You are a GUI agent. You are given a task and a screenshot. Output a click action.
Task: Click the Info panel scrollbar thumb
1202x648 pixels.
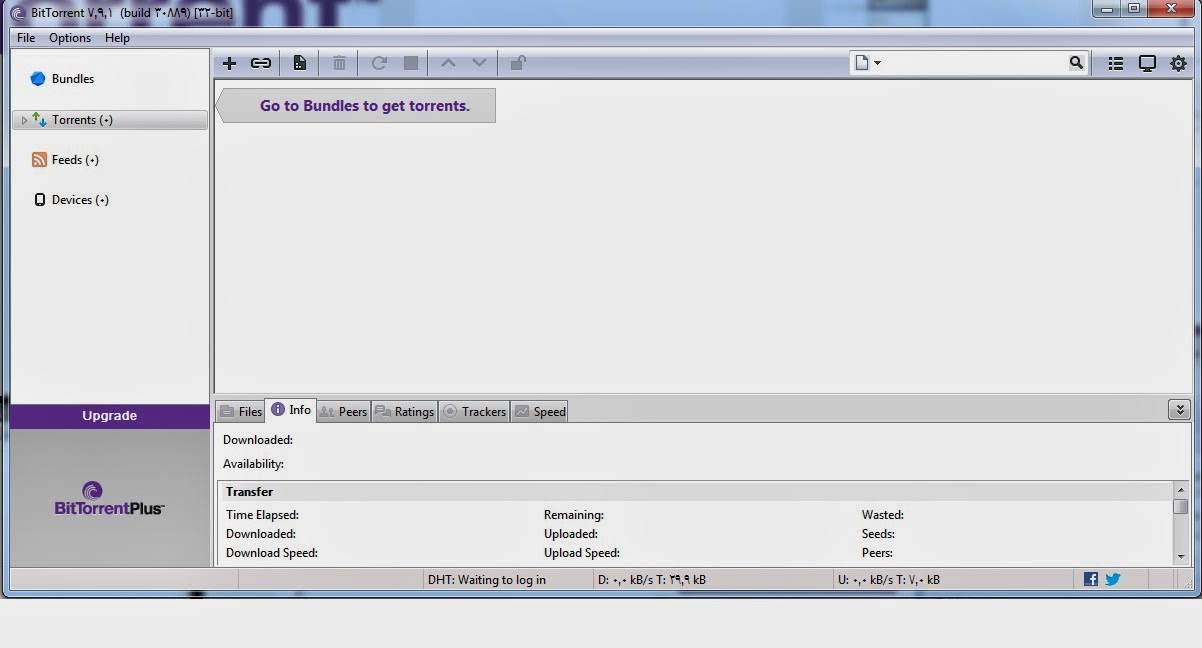pos(1181,506)
